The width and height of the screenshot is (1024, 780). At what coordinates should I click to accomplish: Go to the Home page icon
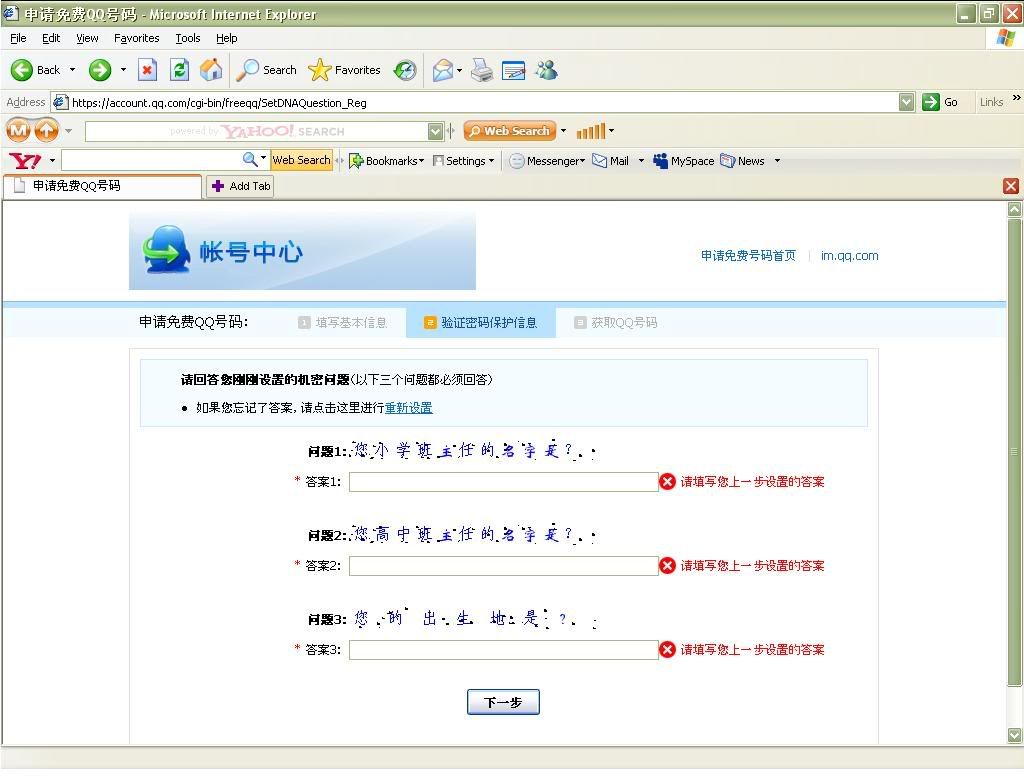(x=211, y=70)
